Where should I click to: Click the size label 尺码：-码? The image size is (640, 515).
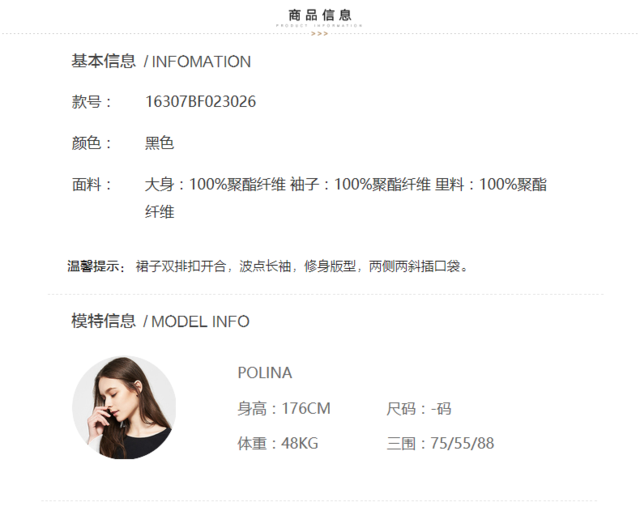pos(419,408)
